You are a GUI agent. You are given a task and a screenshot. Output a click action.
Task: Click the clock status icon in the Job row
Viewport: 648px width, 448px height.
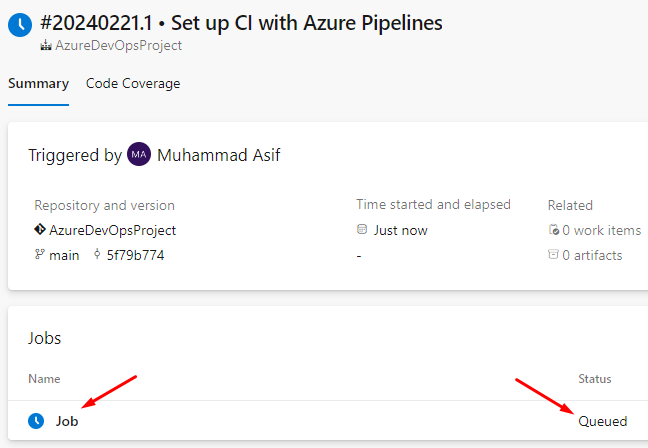(36, 421)
